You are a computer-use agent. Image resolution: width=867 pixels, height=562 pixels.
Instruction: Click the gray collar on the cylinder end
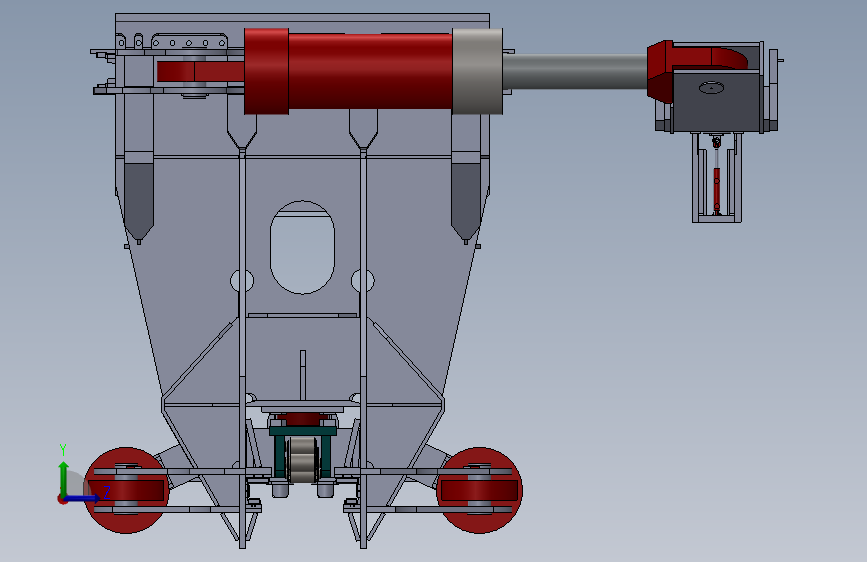pyautogui.click(x=477, y=71)
